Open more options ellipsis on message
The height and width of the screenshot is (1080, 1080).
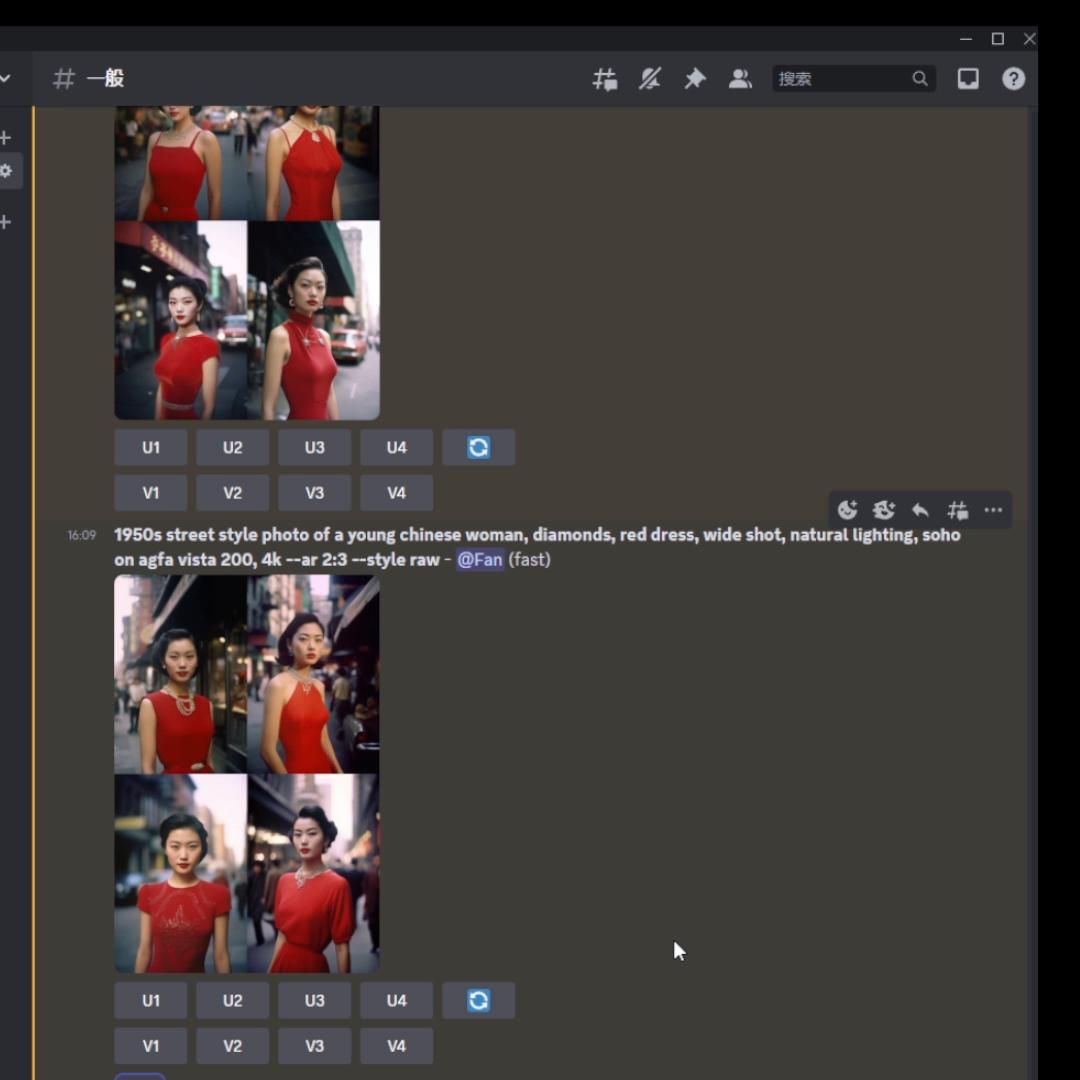click(993, 510)
